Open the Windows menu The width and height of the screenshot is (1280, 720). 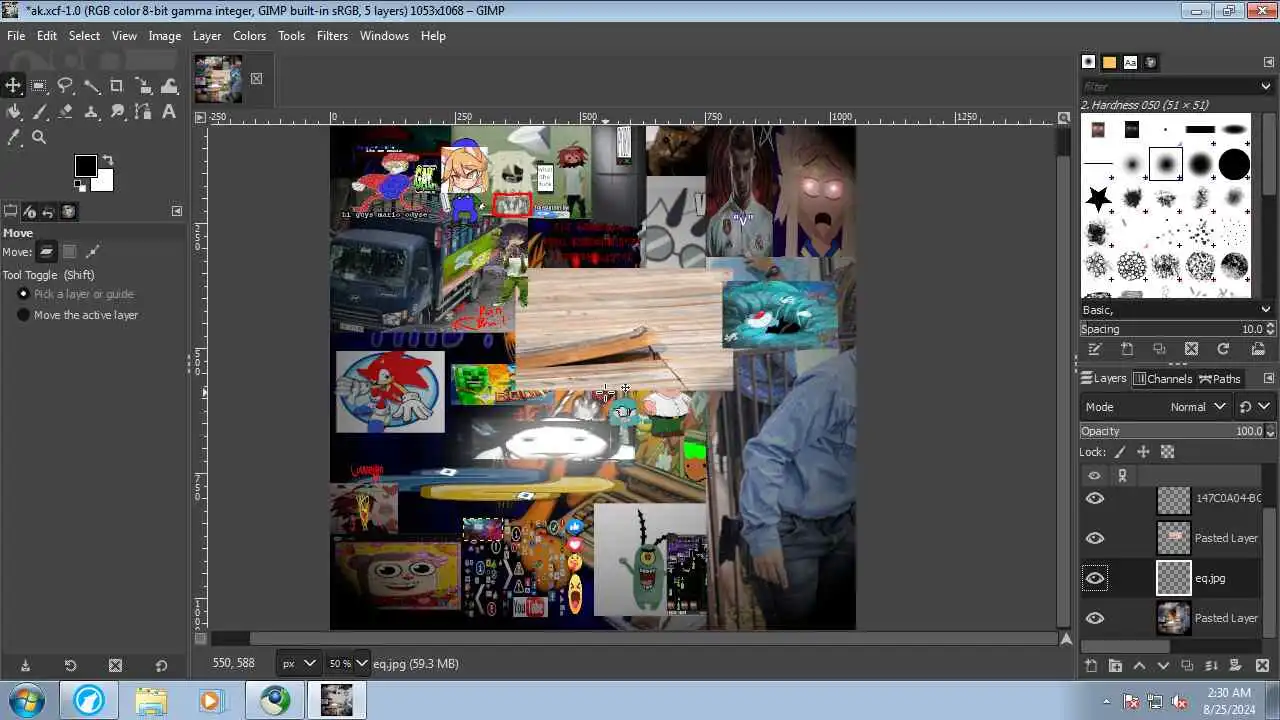384,35
